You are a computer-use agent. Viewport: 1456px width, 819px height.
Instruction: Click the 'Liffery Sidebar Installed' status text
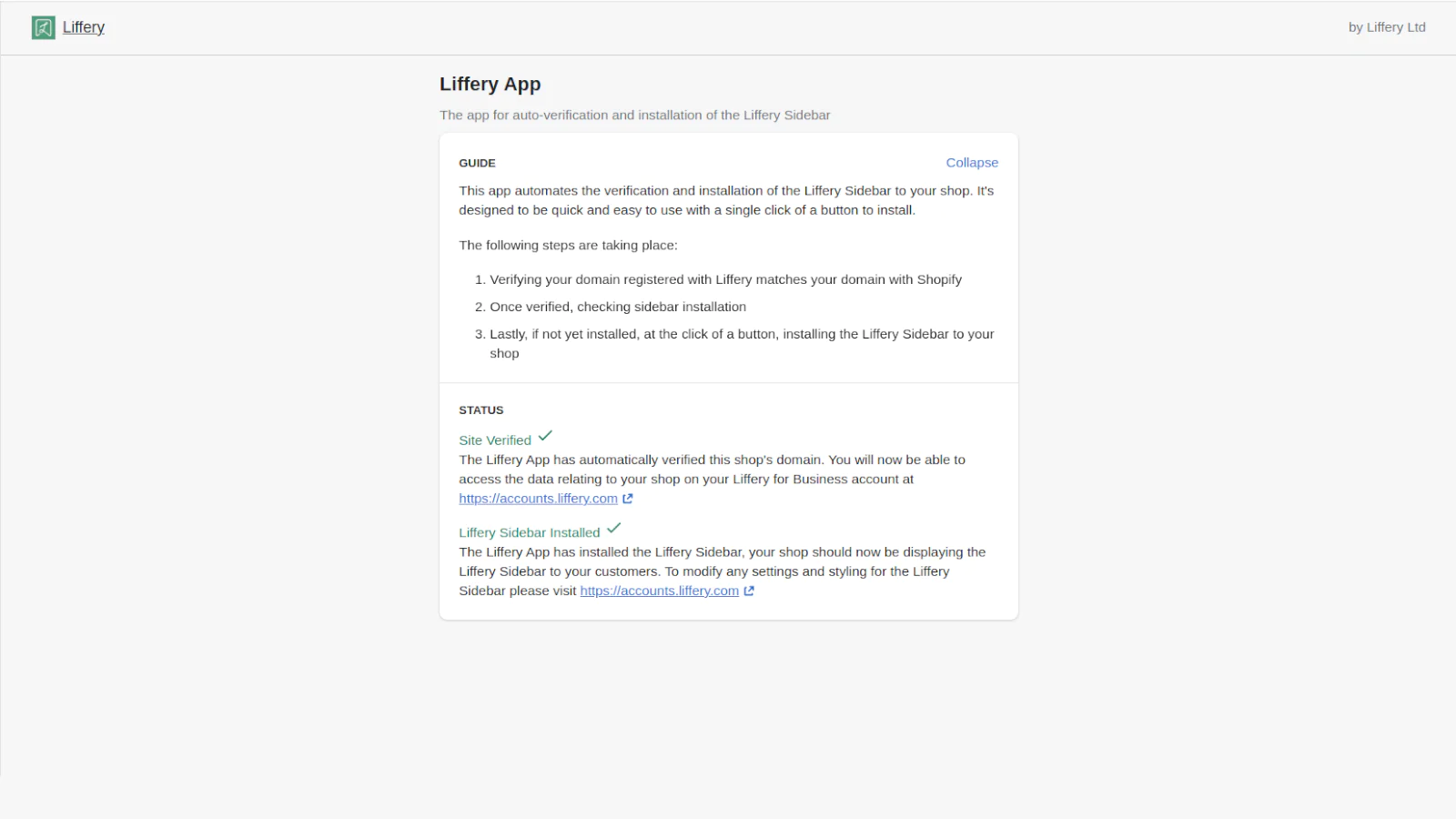click(x=530, y=532)
